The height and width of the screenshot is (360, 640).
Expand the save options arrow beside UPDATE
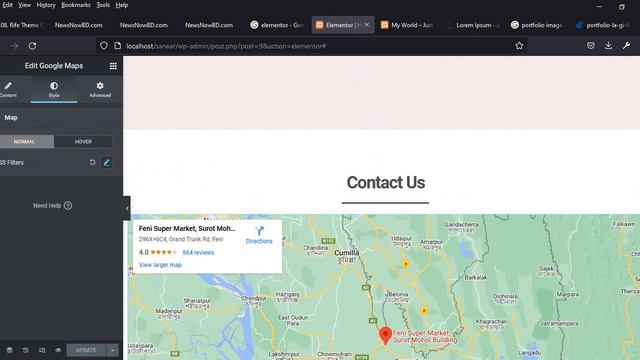click(x=112, y=350)
